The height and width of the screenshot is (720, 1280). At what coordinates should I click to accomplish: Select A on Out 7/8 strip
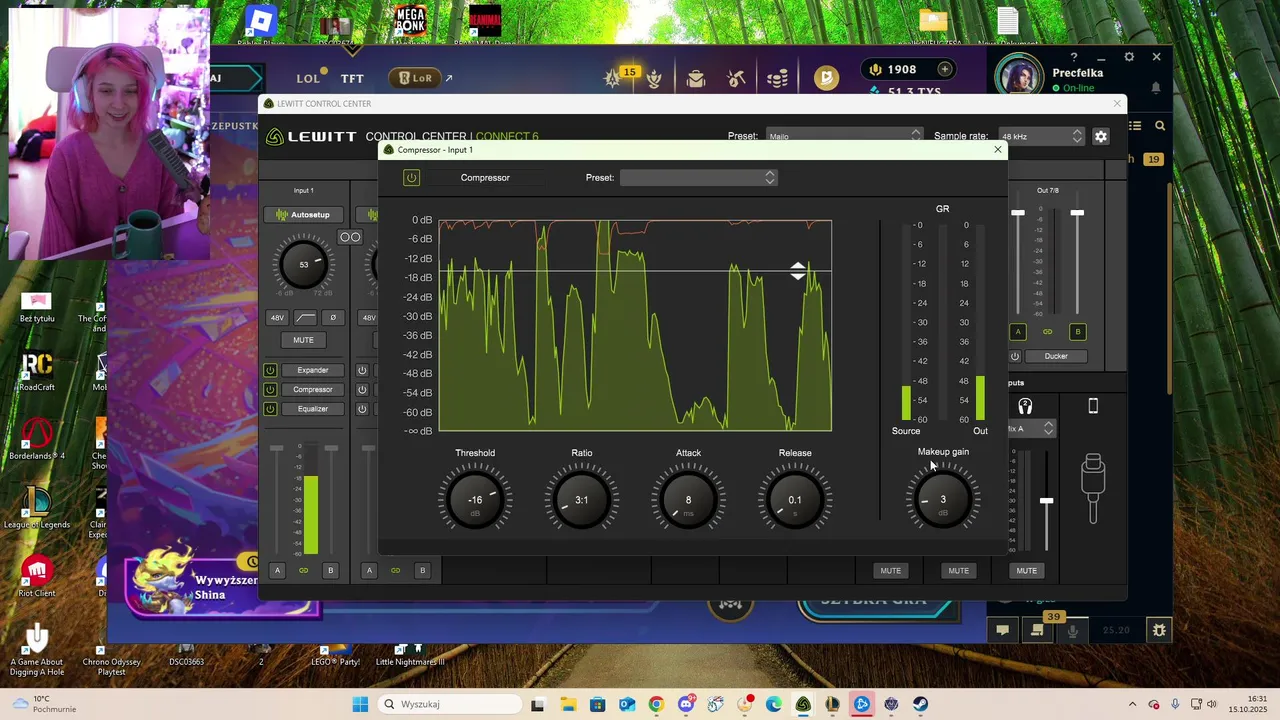(1018, 332)
